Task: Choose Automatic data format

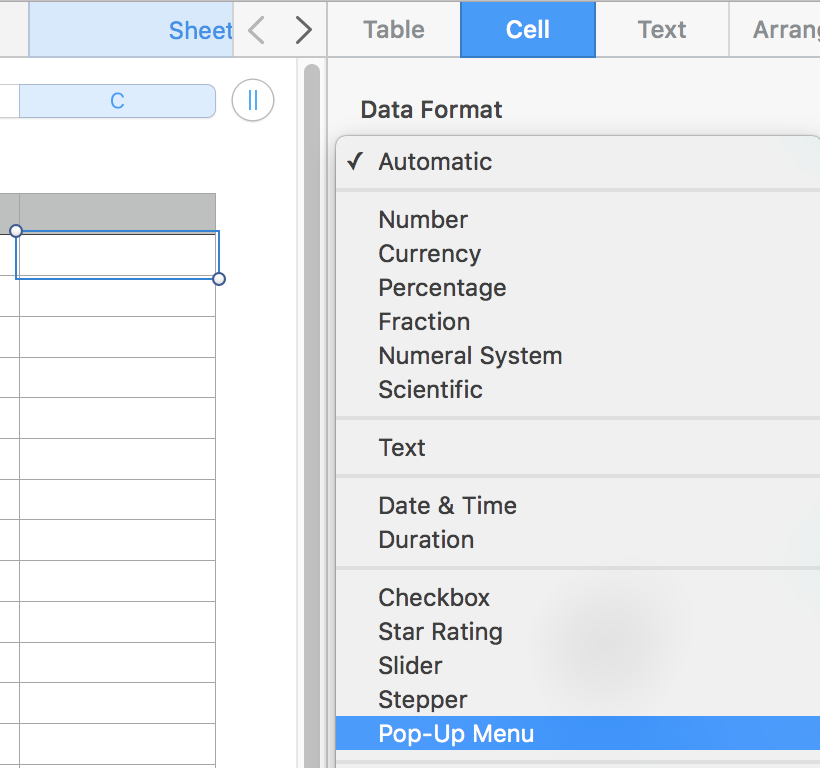Action: [435, 162]
